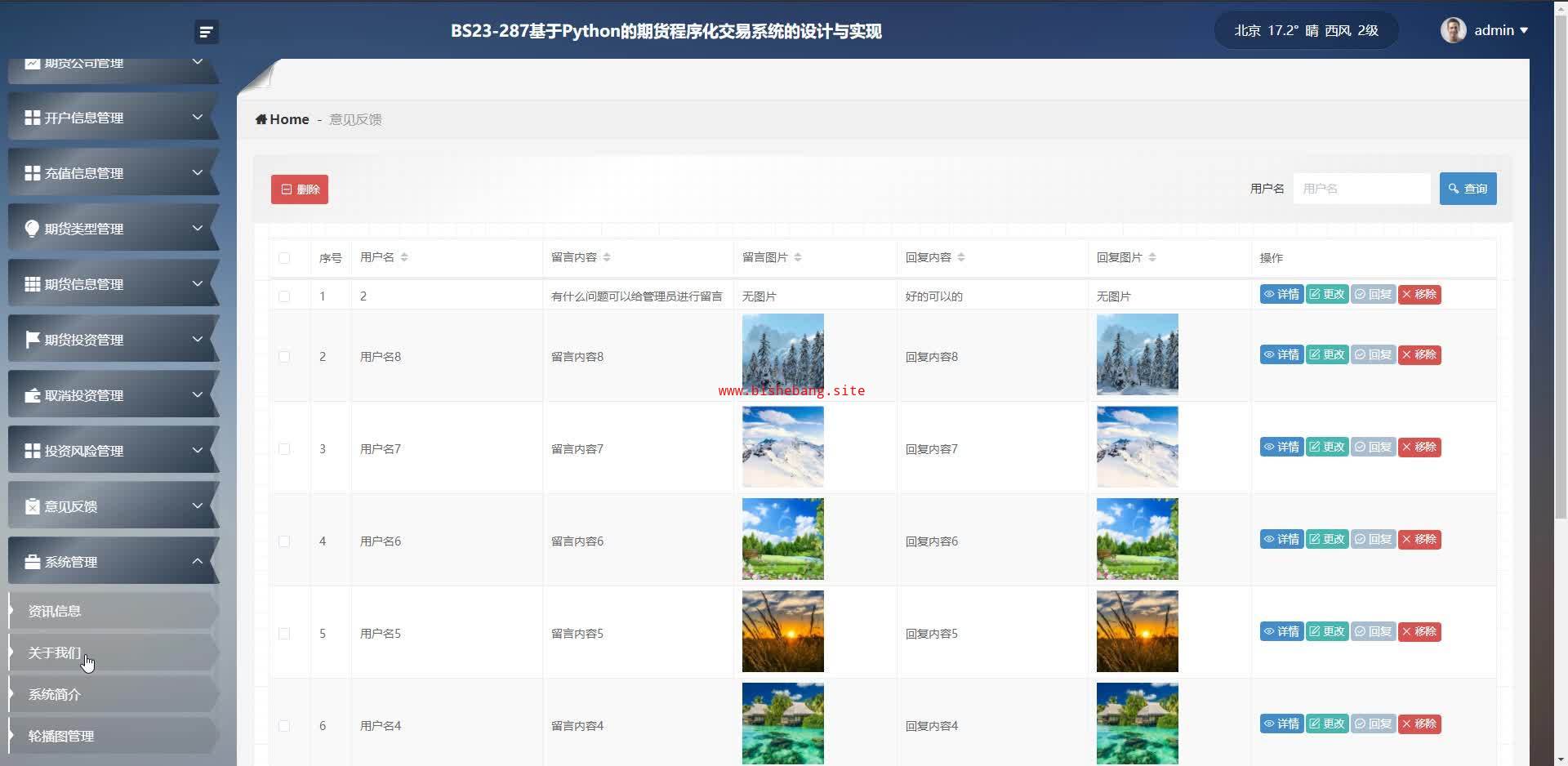Select the checkbox for 用户名5 row
The width and height of the screenshot is (1568, 766).
coord(284,634)
